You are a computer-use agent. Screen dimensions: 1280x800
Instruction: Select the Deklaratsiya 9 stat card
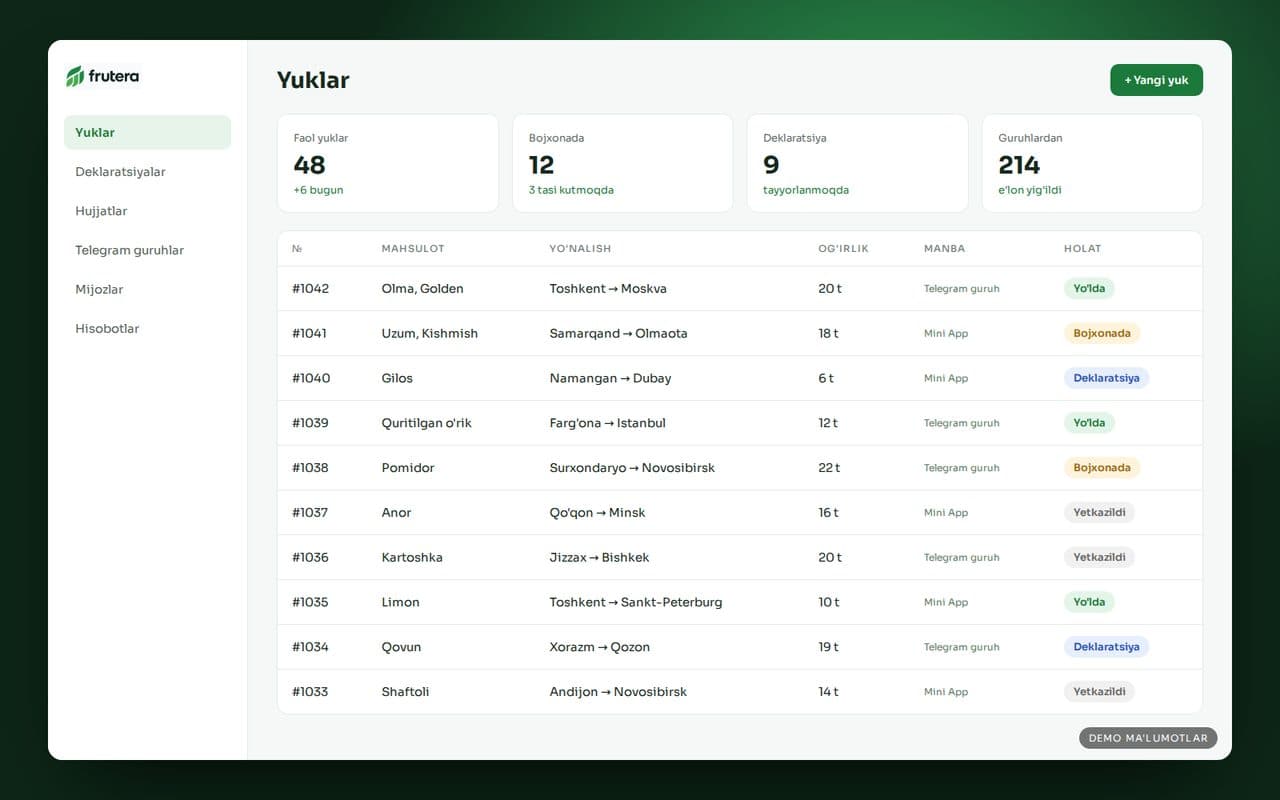tap(858, 163)
